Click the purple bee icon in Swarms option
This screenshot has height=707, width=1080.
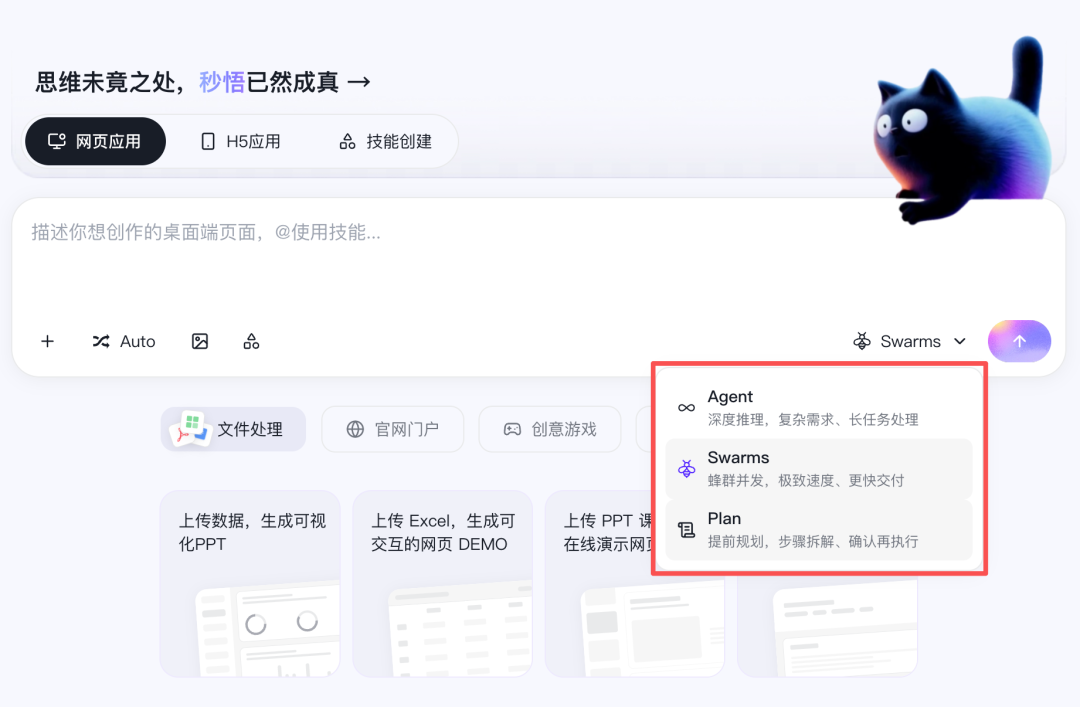(686, 469)
